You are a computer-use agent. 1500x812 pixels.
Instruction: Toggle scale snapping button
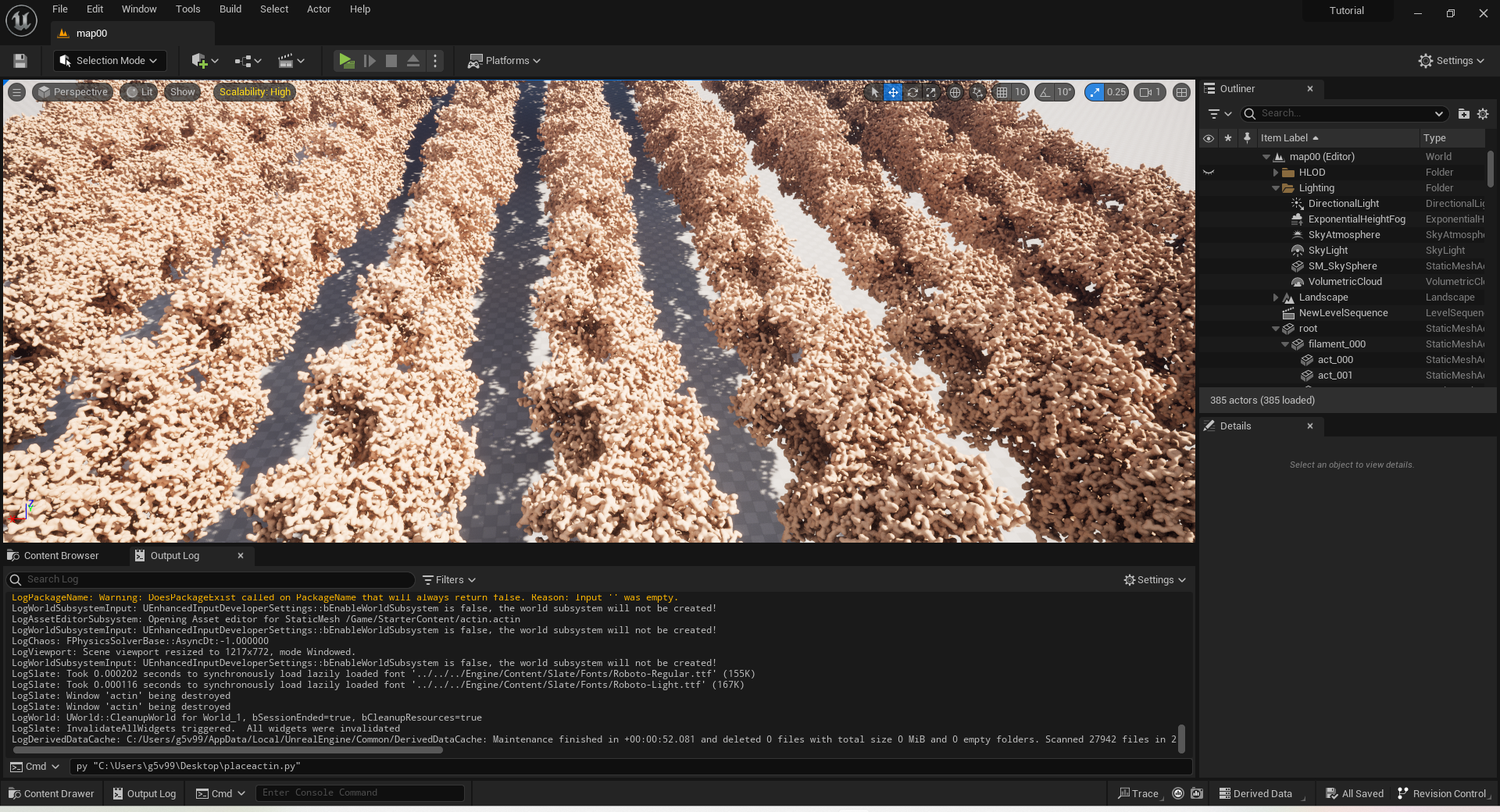(x=1095, y=92)
